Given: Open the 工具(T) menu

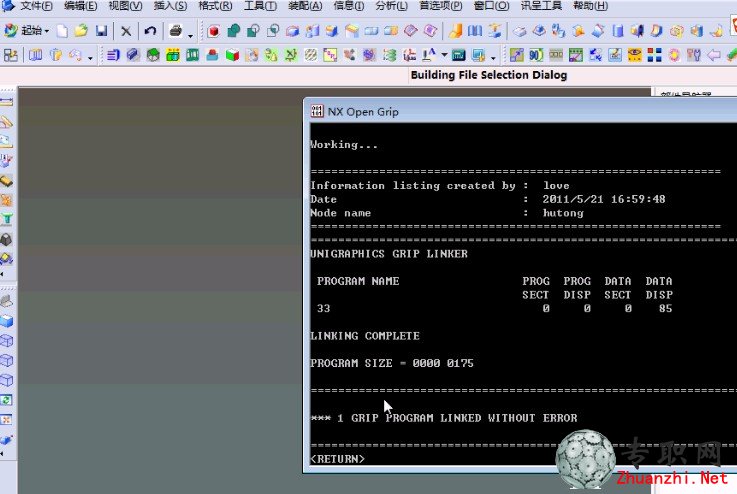Looking at the screenshot, I should 260,6.
